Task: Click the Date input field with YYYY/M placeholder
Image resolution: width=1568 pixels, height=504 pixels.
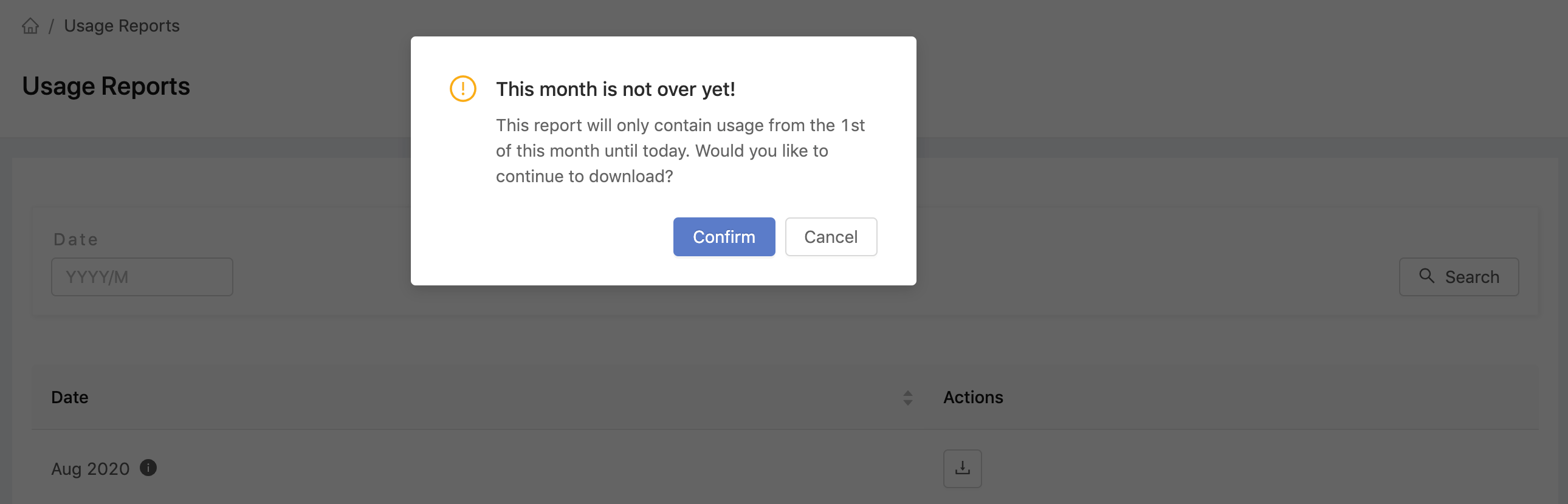Action: (142, 277)
